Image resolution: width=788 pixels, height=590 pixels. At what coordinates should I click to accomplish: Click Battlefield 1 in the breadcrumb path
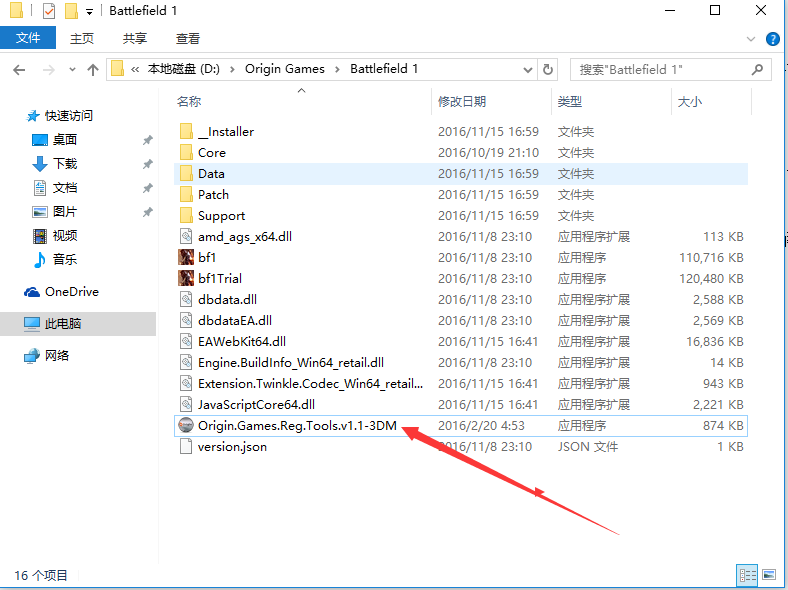click(x=384, y=69)
